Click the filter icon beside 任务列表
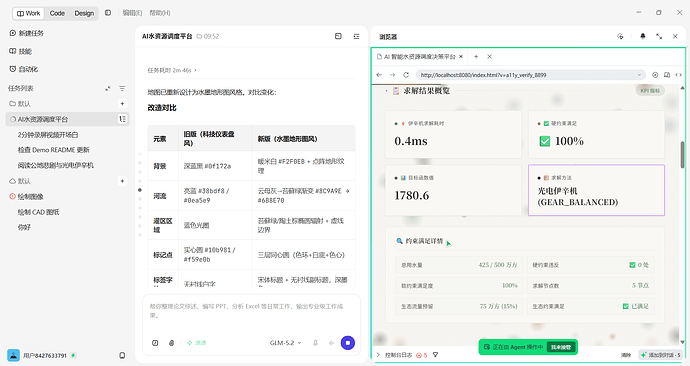690x366 pixels. (x=122, y=88)
